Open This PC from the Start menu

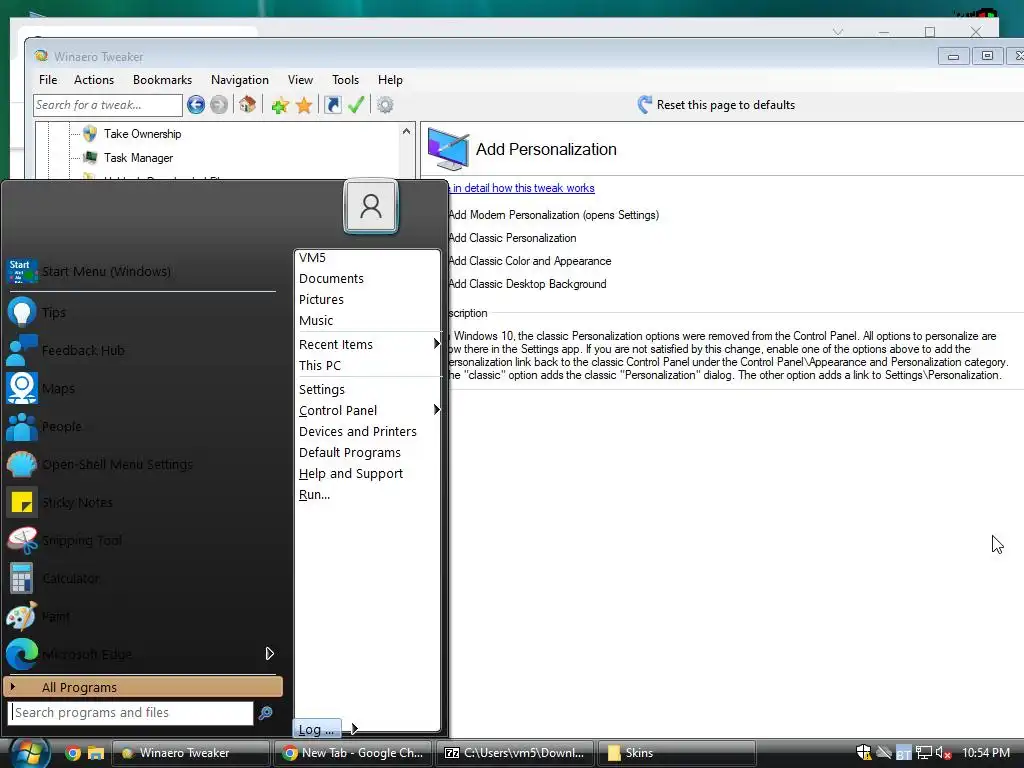tap(368, 365)
